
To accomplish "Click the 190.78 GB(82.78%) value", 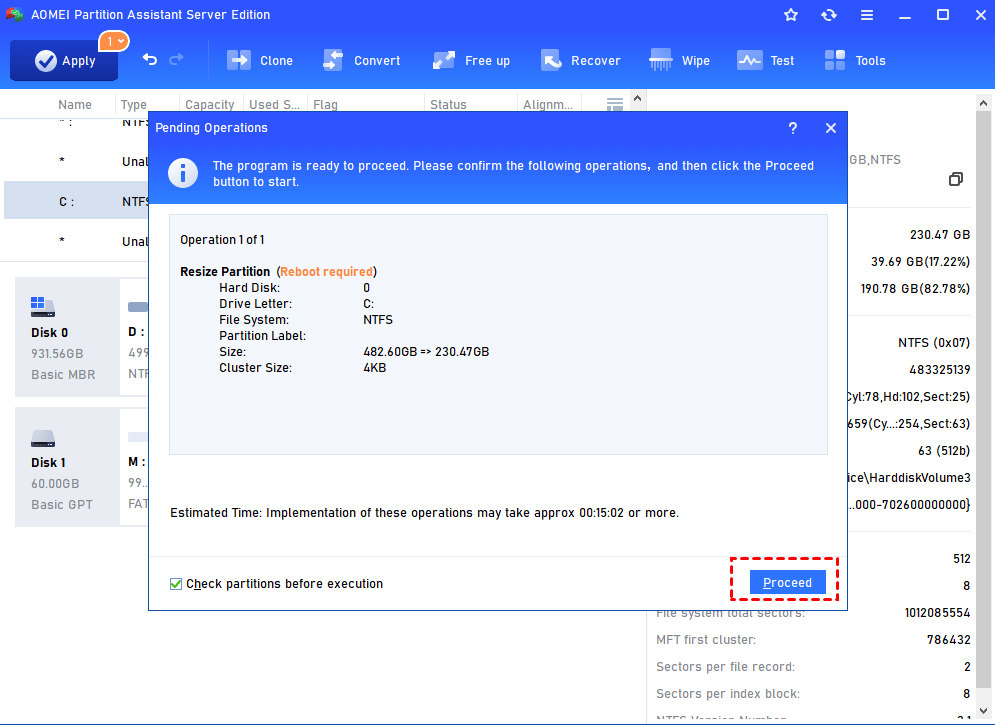I will coord(915,289).
